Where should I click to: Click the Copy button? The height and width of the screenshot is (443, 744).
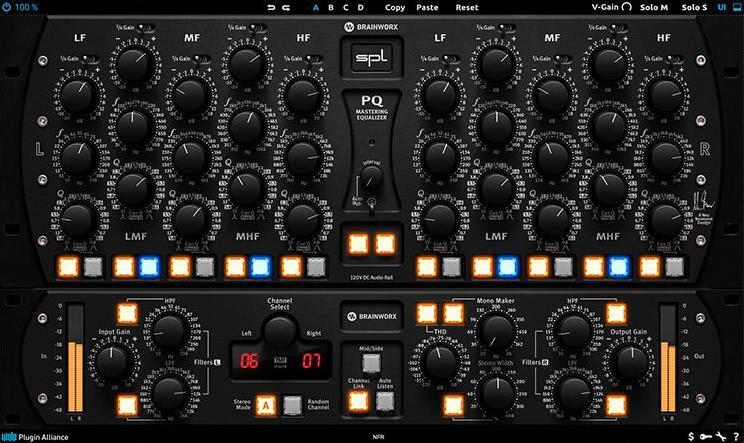coord(395,8)
